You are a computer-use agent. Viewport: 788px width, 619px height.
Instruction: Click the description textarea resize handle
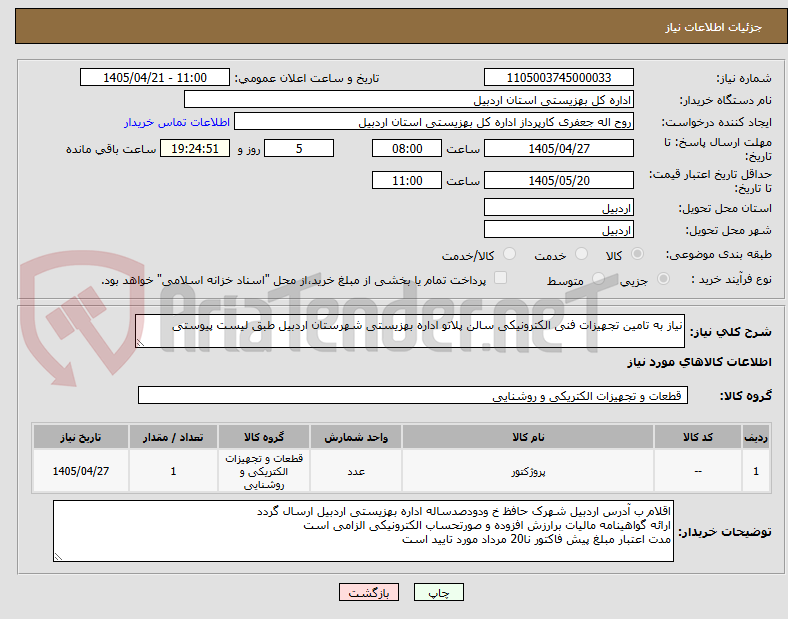pos(140,343)
